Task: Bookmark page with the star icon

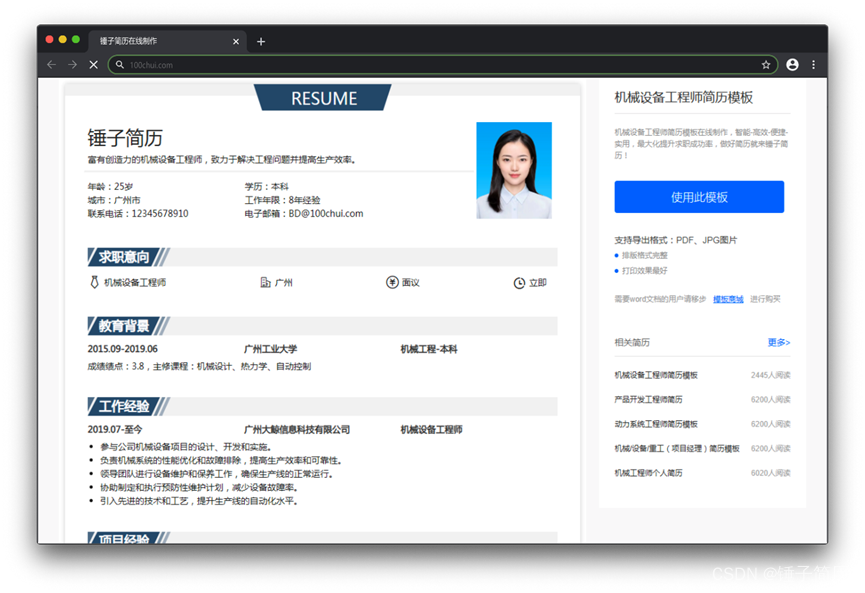Action: (766, 65)
